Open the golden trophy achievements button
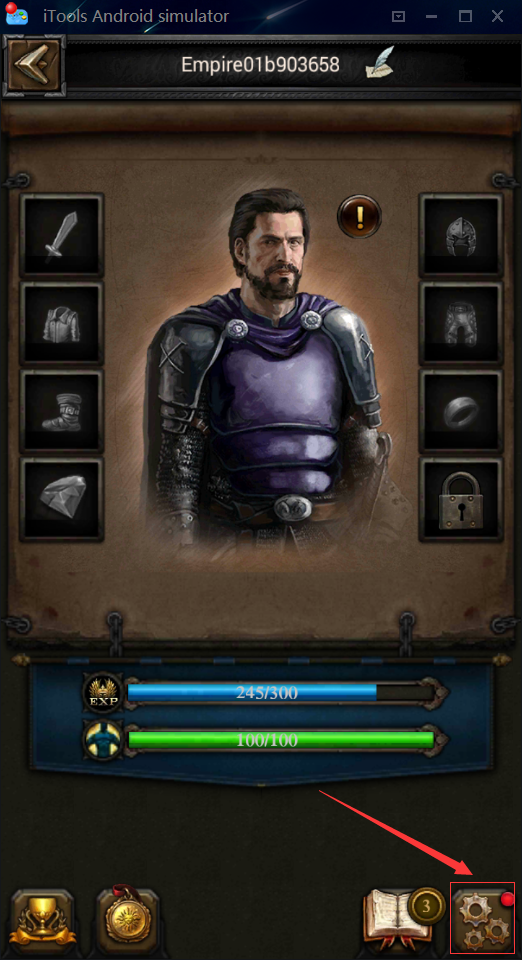 43,918
